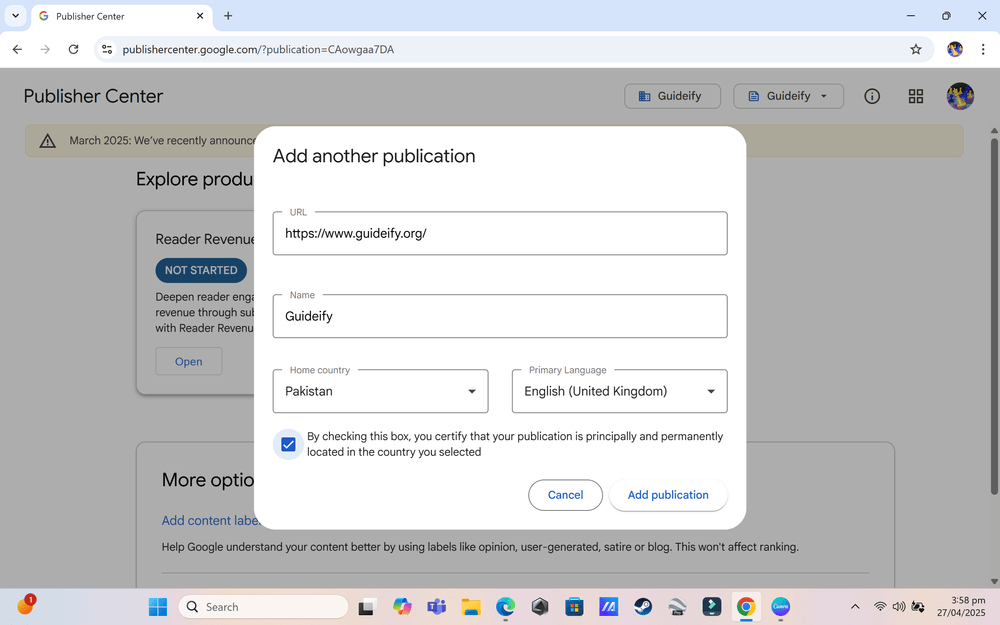1000x625 pixels.
Task: Open the Google account avatar
Action: [x=960, y=96]
